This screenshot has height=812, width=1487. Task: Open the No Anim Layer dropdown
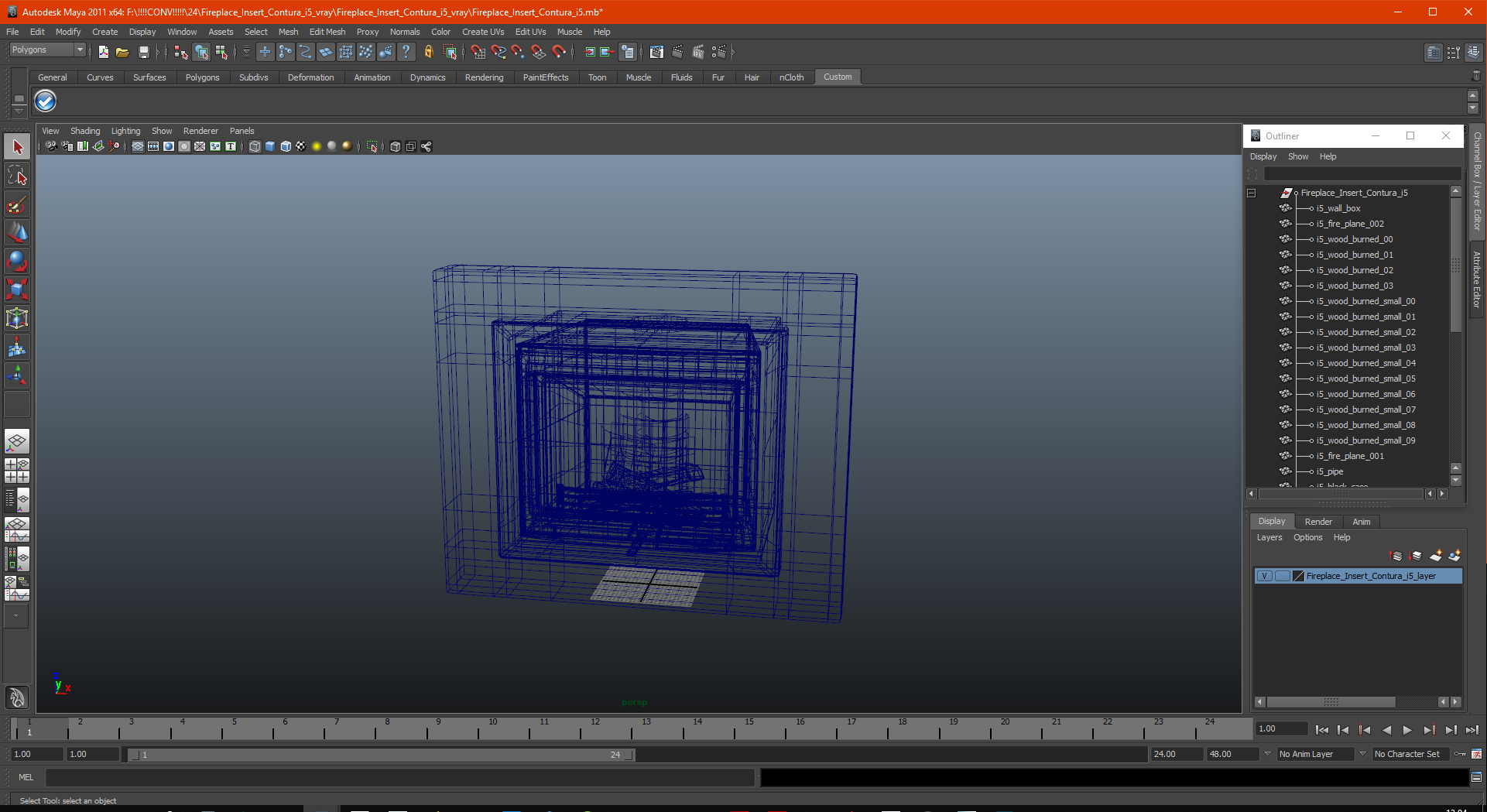pyautogui.click(x=1315, y=754)
